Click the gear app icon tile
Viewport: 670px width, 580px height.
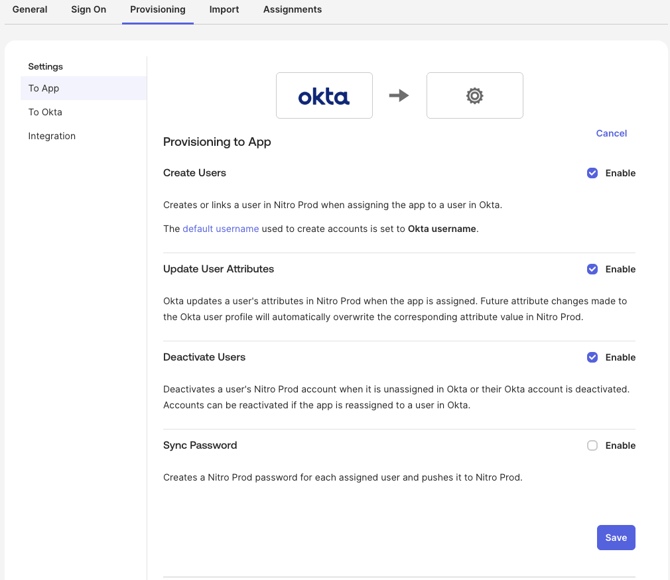[x=474, y=95]
